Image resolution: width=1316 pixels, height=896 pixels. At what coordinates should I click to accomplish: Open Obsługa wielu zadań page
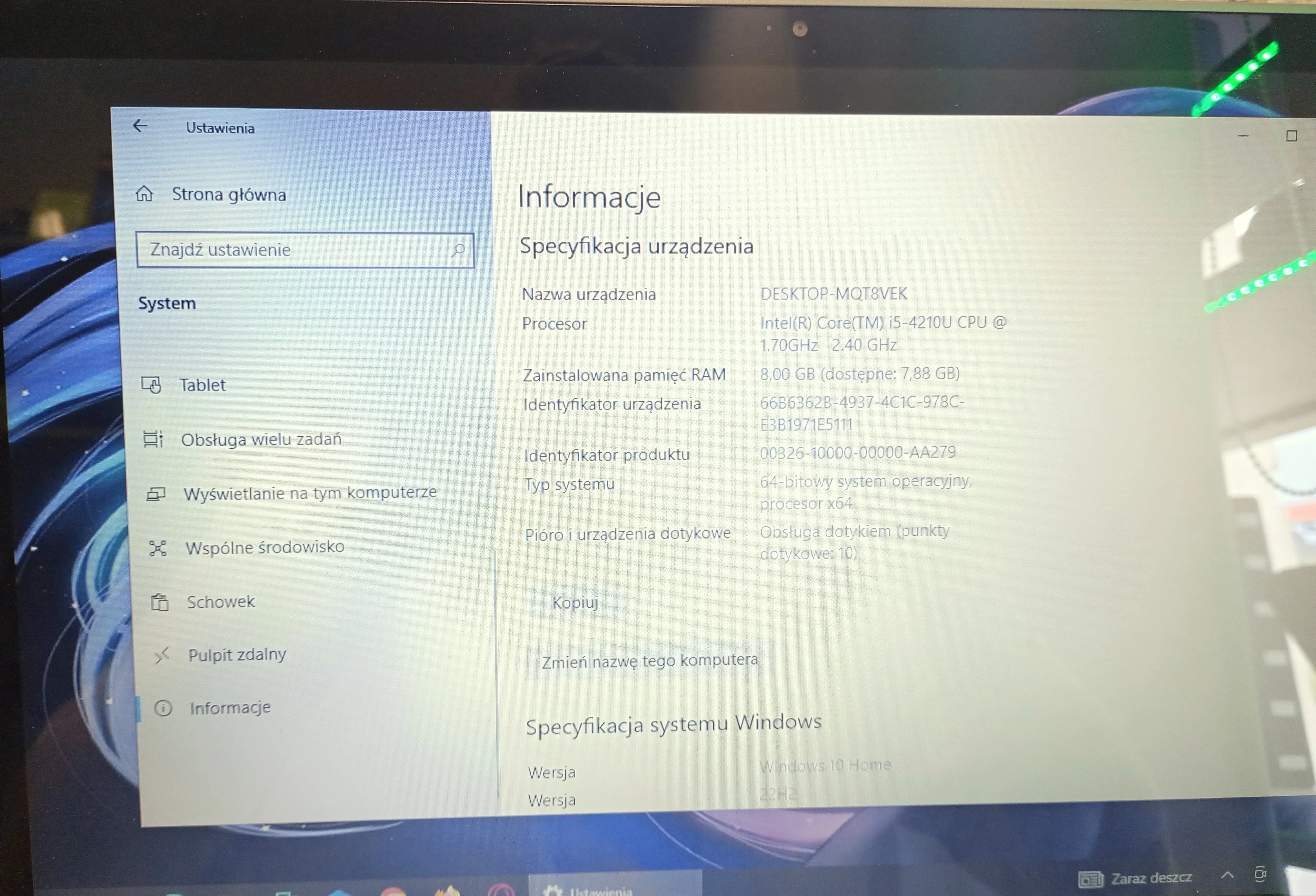(261, 440)
